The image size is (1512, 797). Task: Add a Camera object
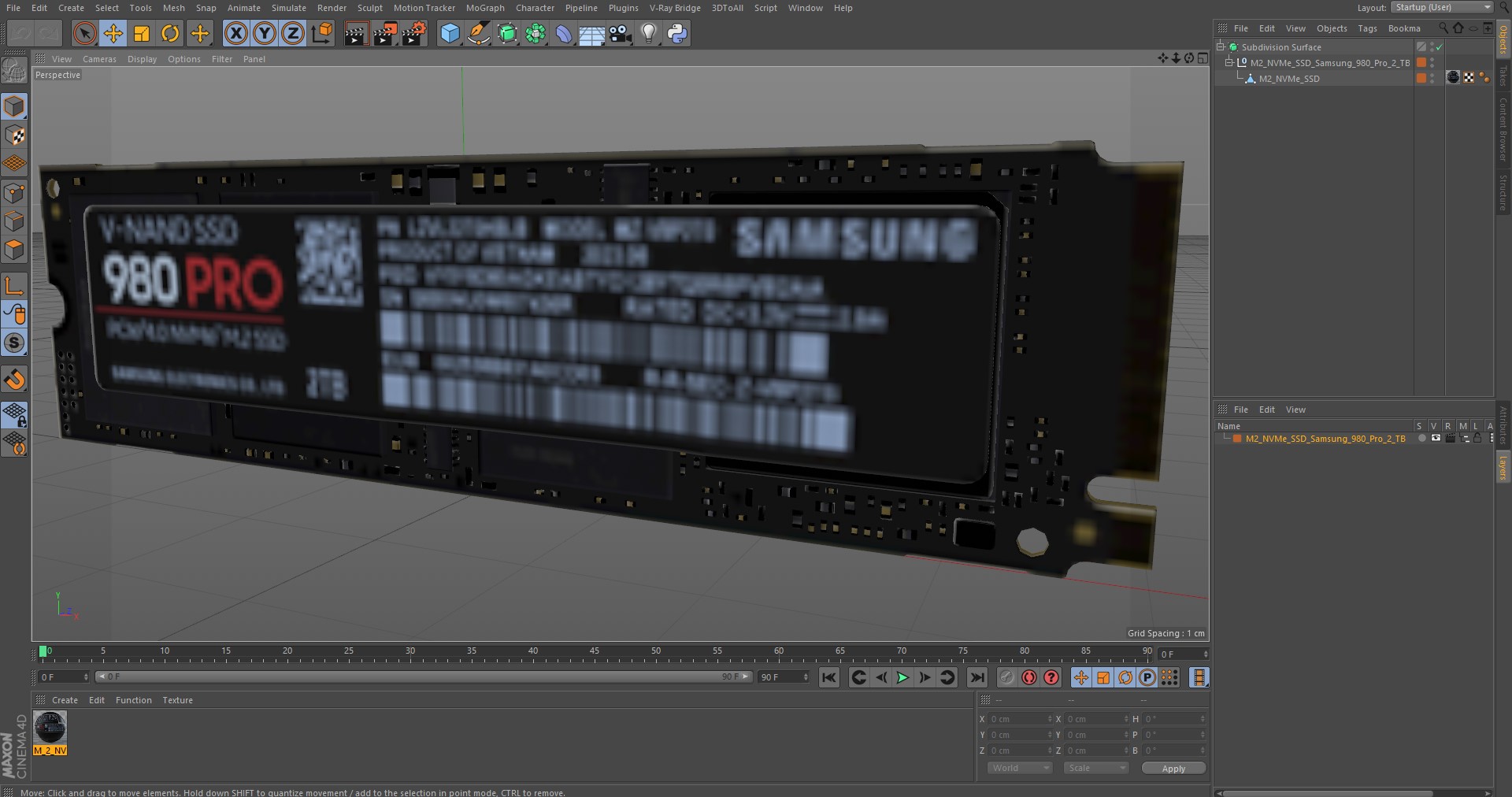(x=621, y=33)
